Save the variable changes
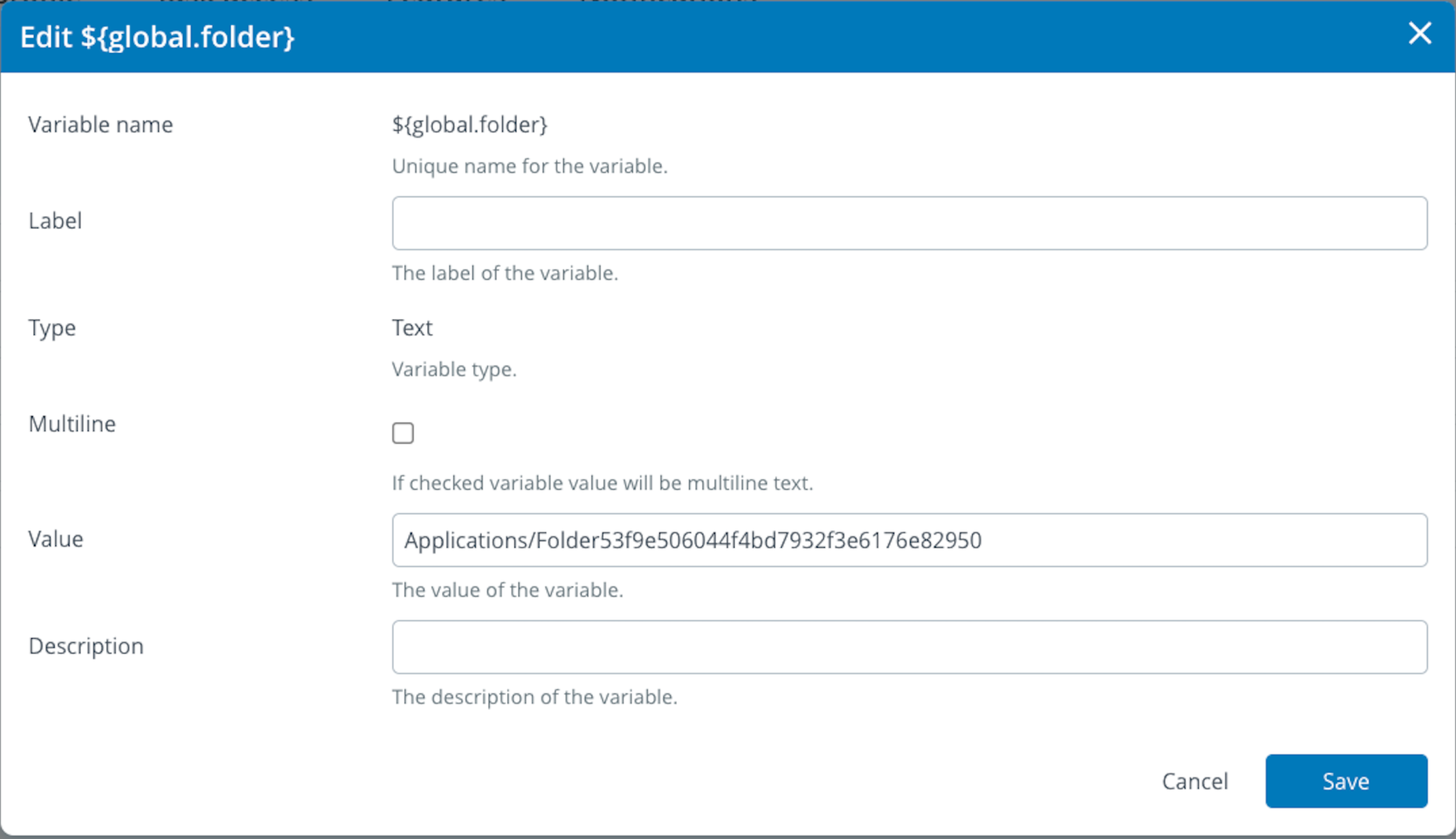The width and height of the screenshot is (1456, 839). 1346,781
